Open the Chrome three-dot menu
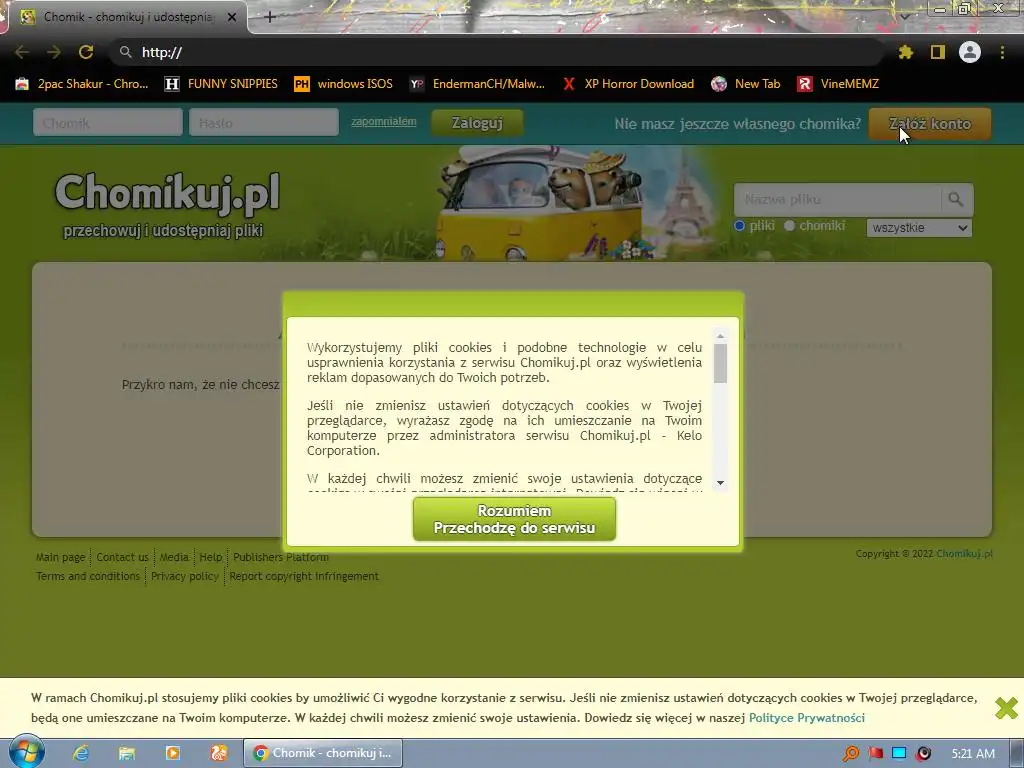 (x=1002, y=52)
